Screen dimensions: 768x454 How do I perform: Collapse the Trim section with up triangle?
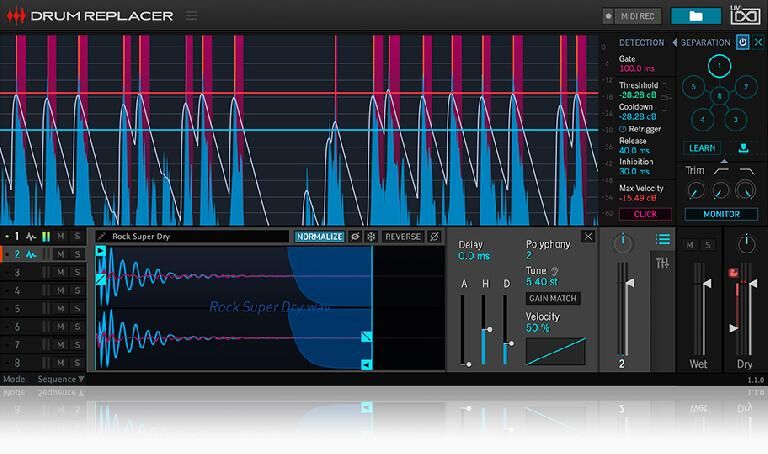[x=724, y=161]
